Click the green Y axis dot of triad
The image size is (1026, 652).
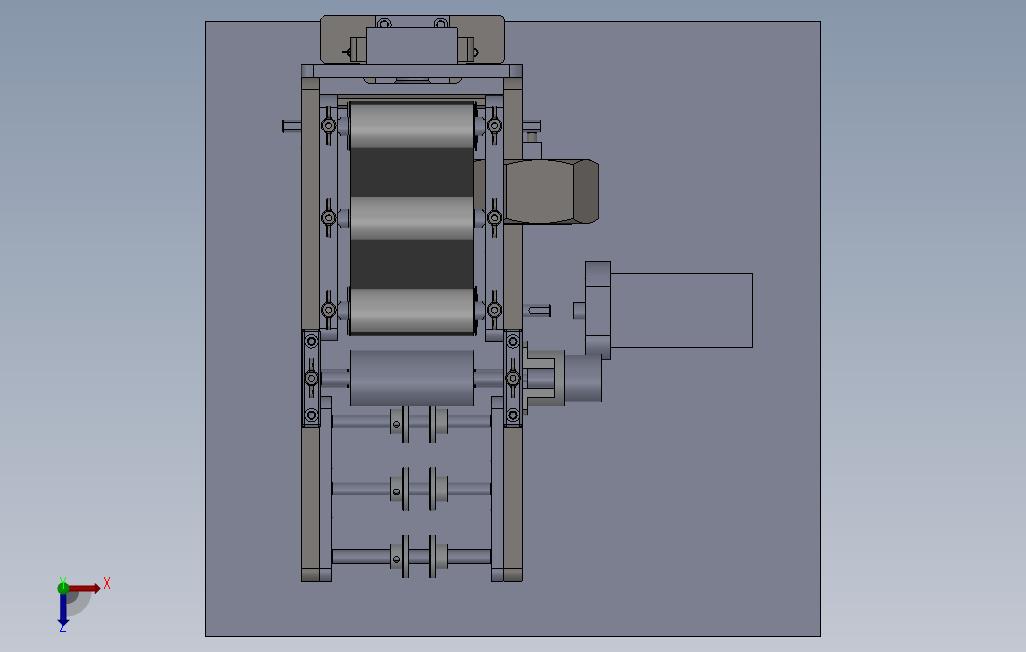point(63,588)
